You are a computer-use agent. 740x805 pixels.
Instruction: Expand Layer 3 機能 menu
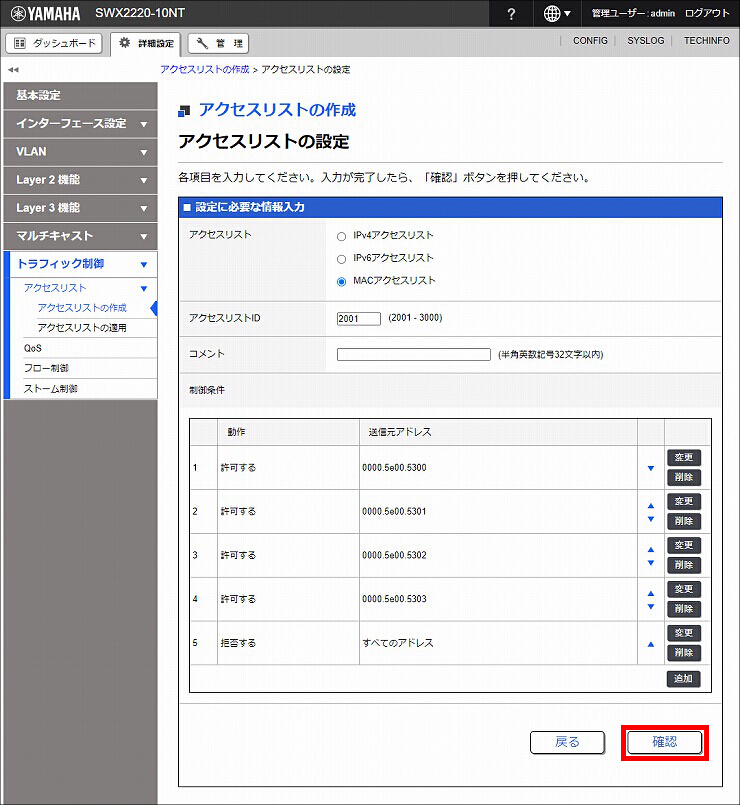point(80,208)
